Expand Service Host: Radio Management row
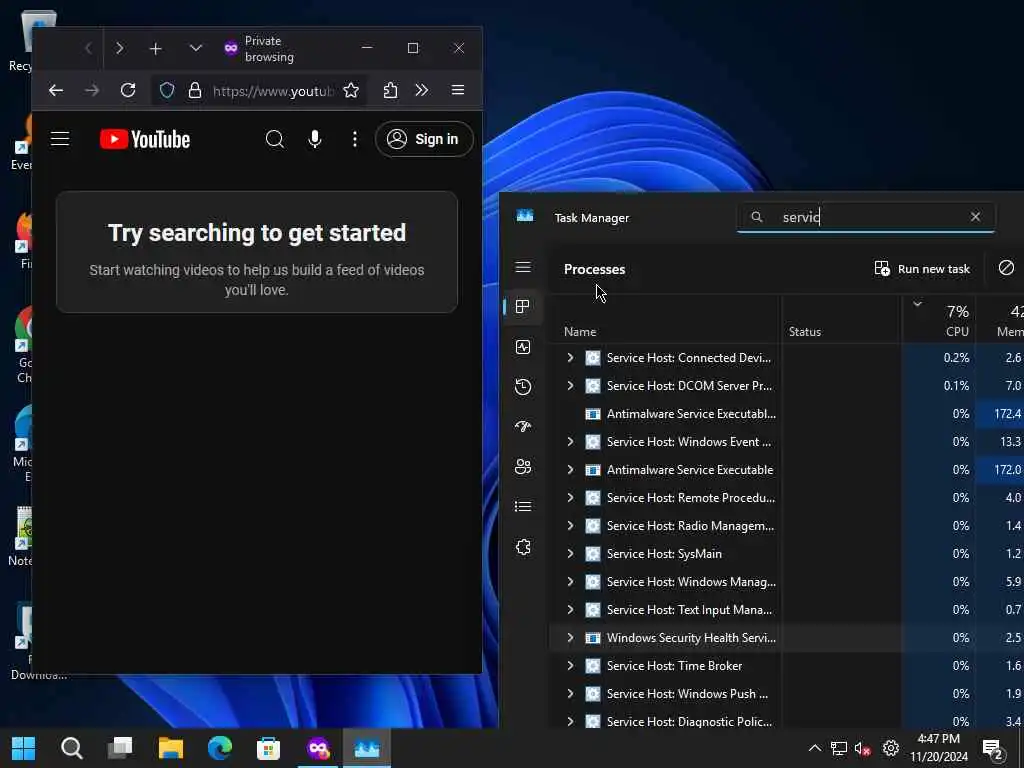The image size is (1024, 768). click(x=570, y=526)
